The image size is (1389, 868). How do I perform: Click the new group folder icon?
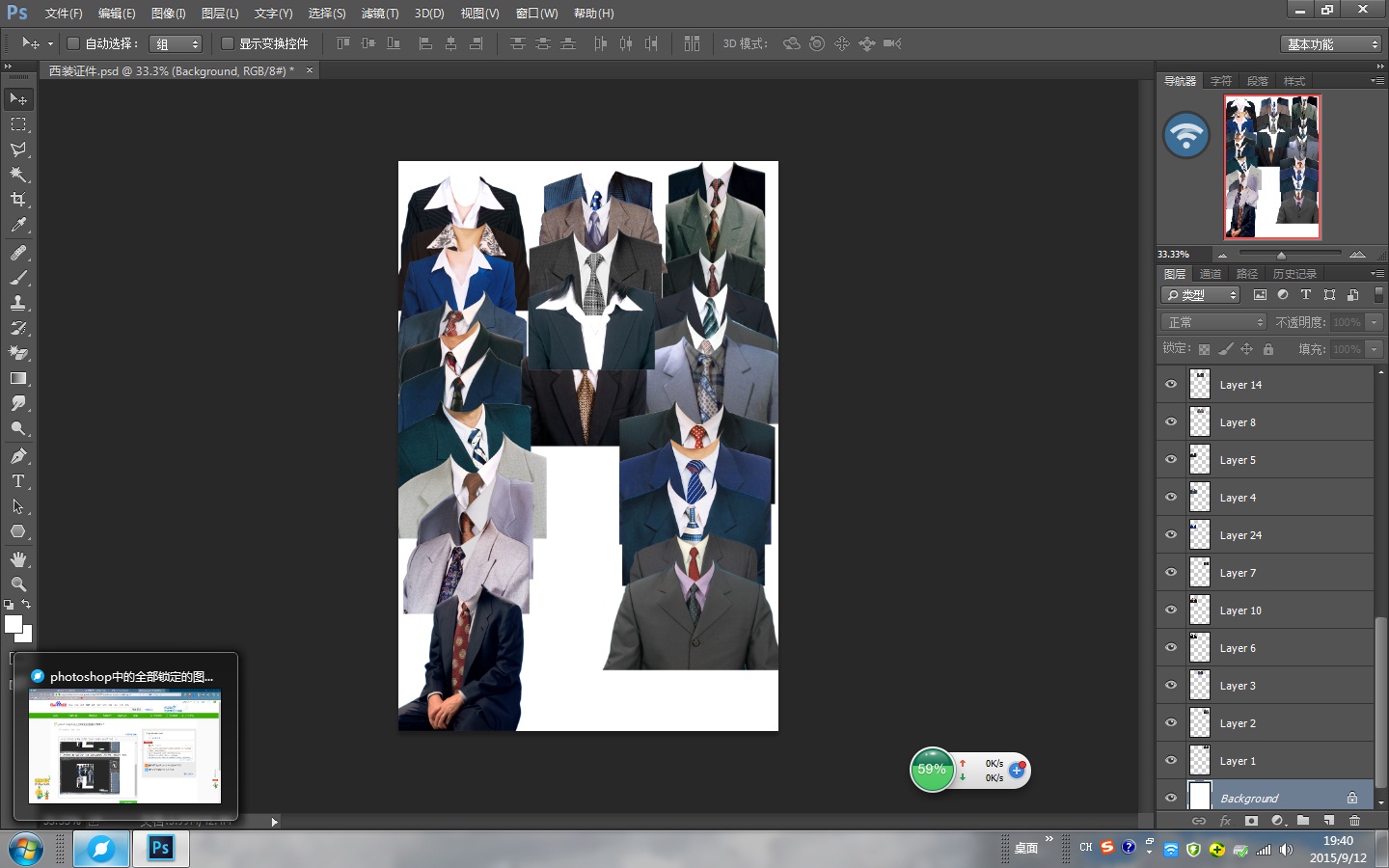tap(1303, 821)
